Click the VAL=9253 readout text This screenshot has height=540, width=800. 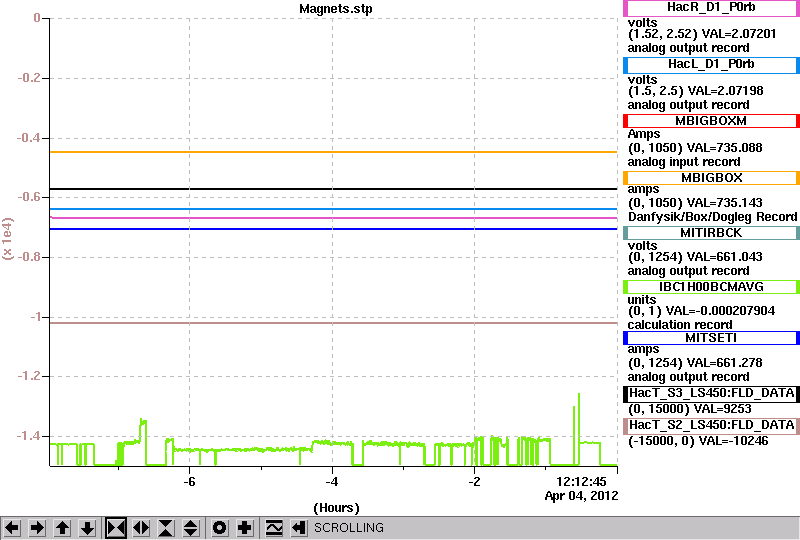722,409
